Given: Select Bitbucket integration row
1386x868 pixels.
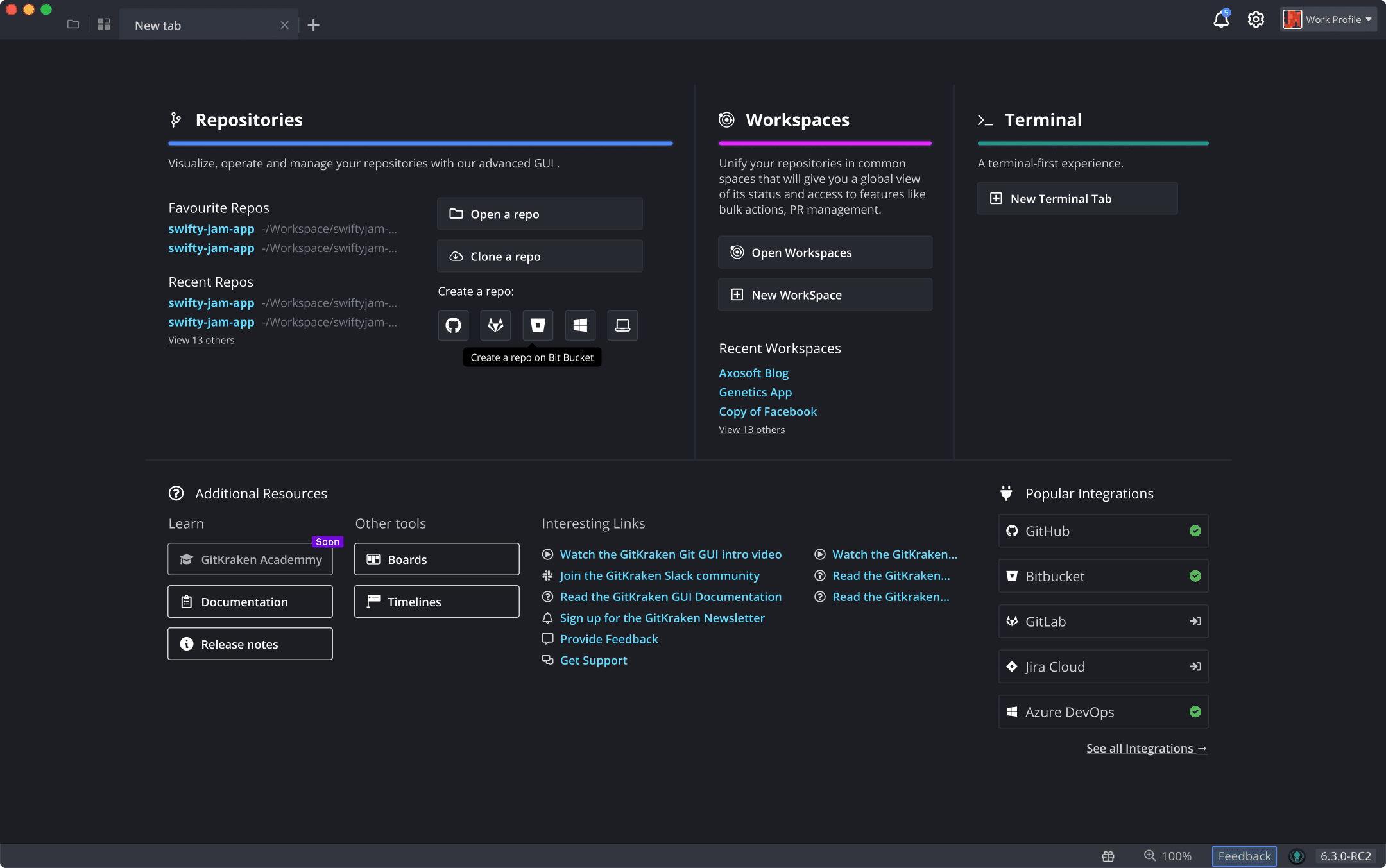Looking at the screenshot, I should (1104, 576).
